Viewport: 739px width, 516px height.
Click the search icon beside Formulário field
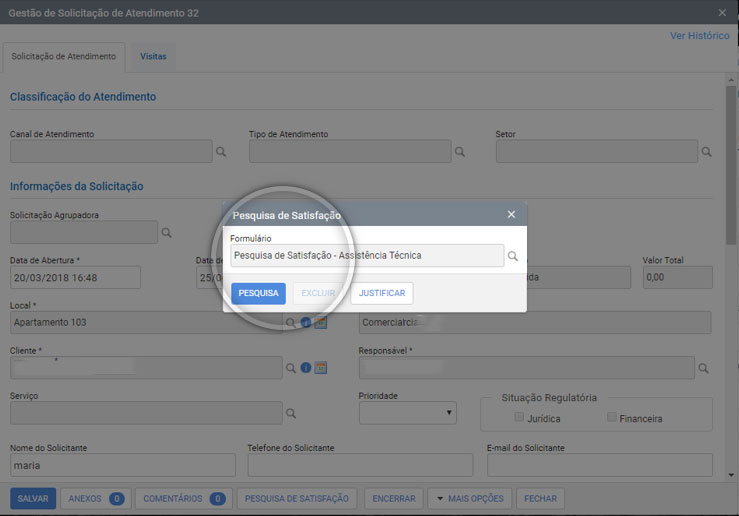pyautogui.click(x=513, y=256)
